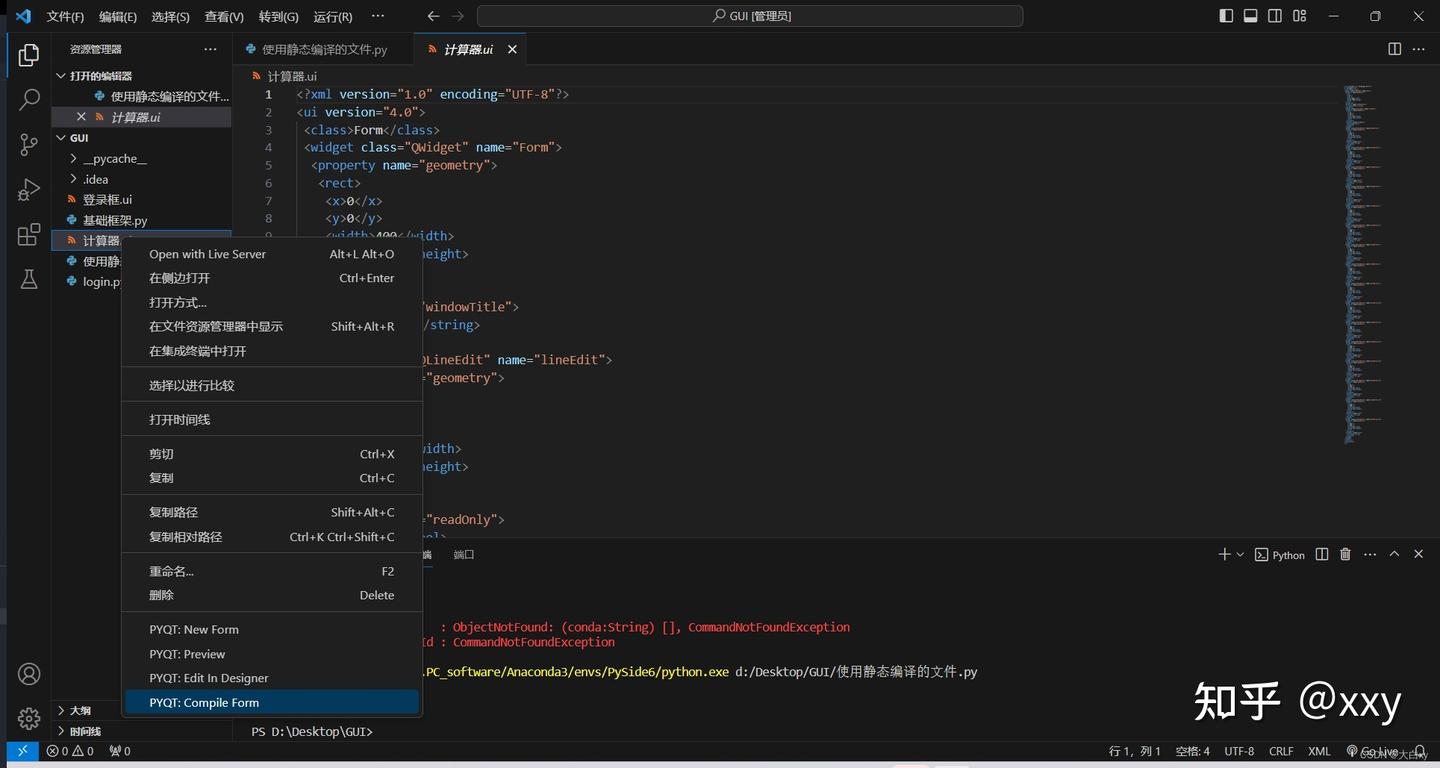Select PYQT: Compile Form from context menu
The height and width of the screenshot is (768, 1440).
[204, 702]
